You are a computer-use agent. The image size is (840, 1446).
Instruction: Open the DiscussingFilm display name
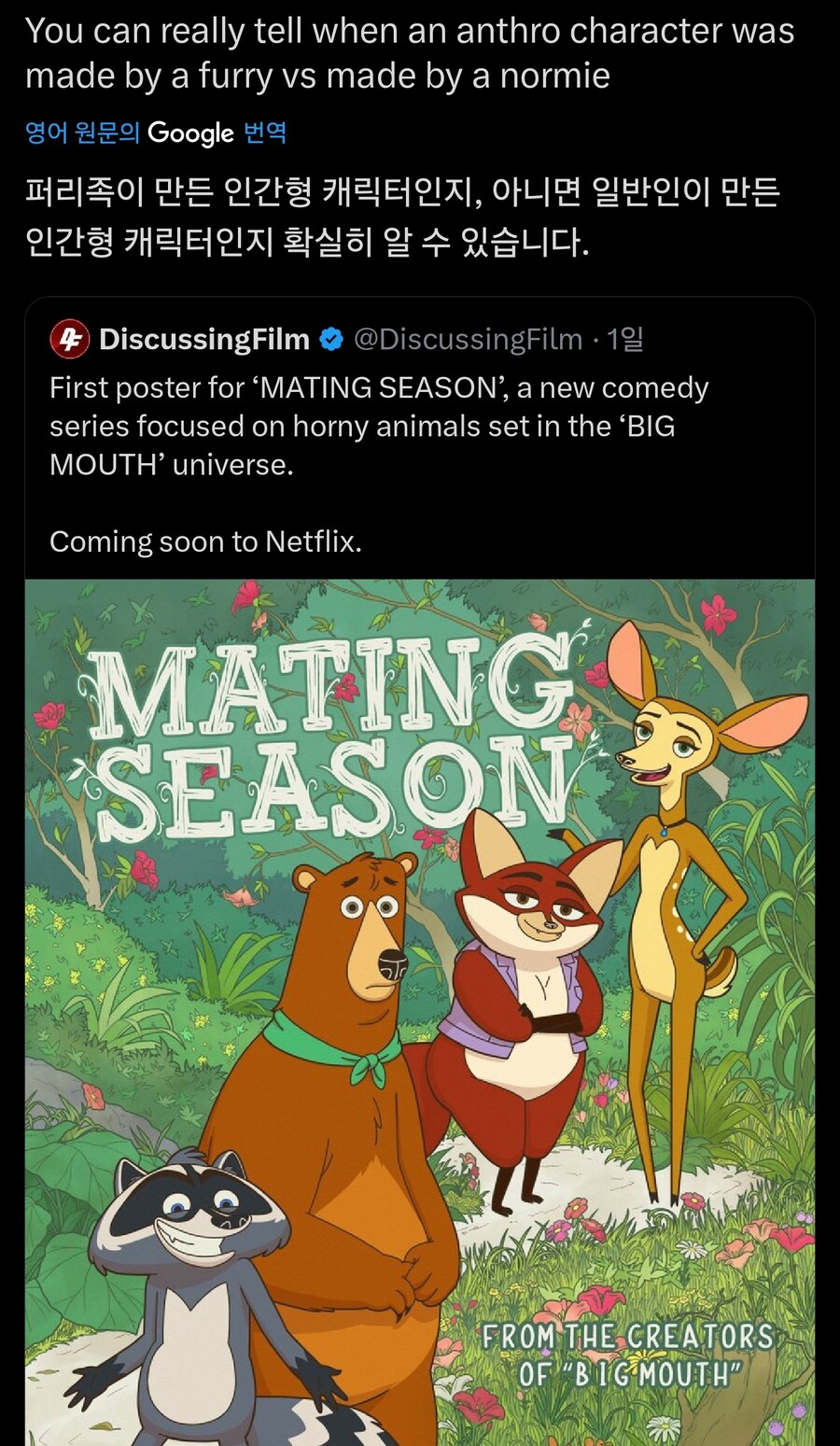coord(204,339)
